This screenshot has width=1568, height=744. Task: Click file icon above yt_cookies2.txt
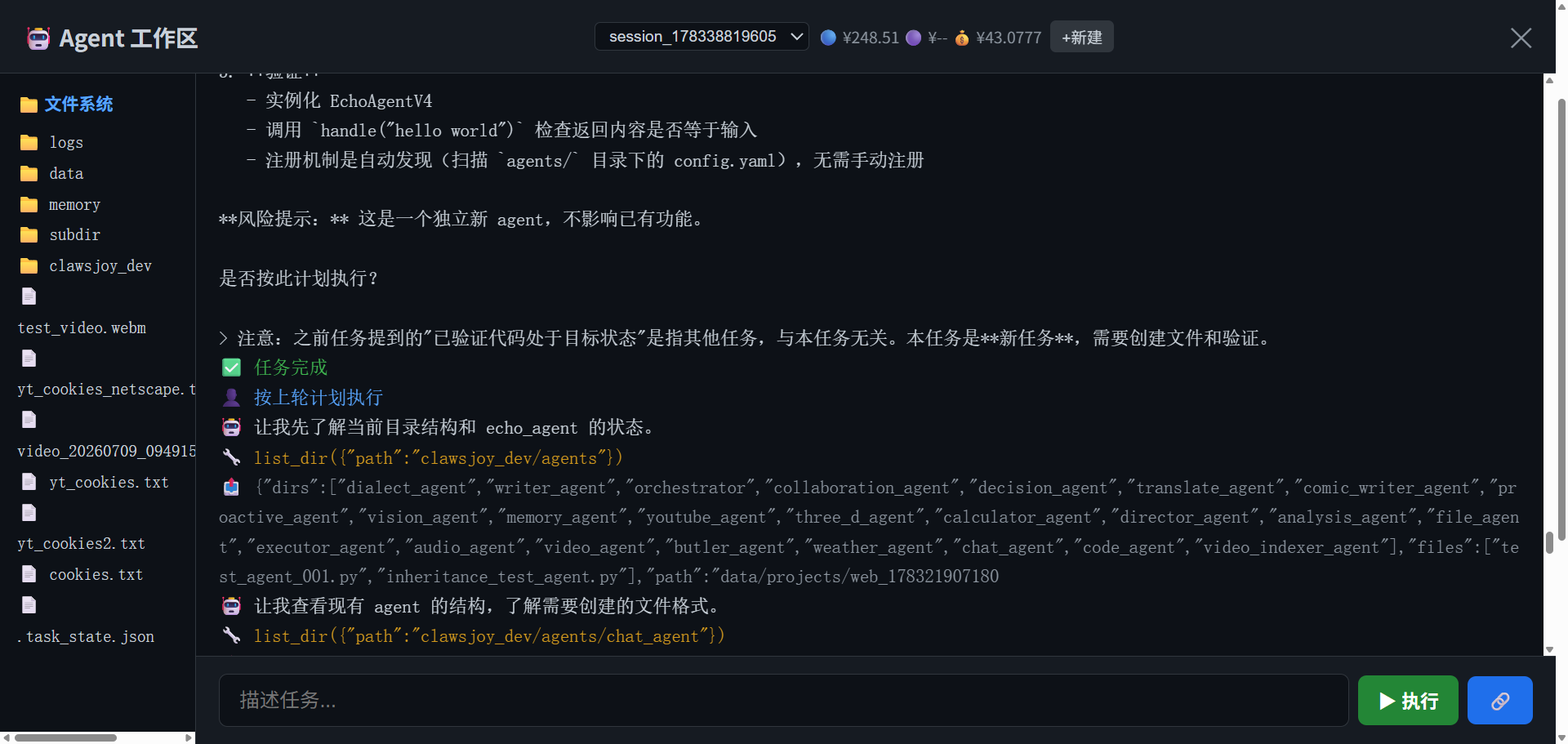[x=29, y=513]
